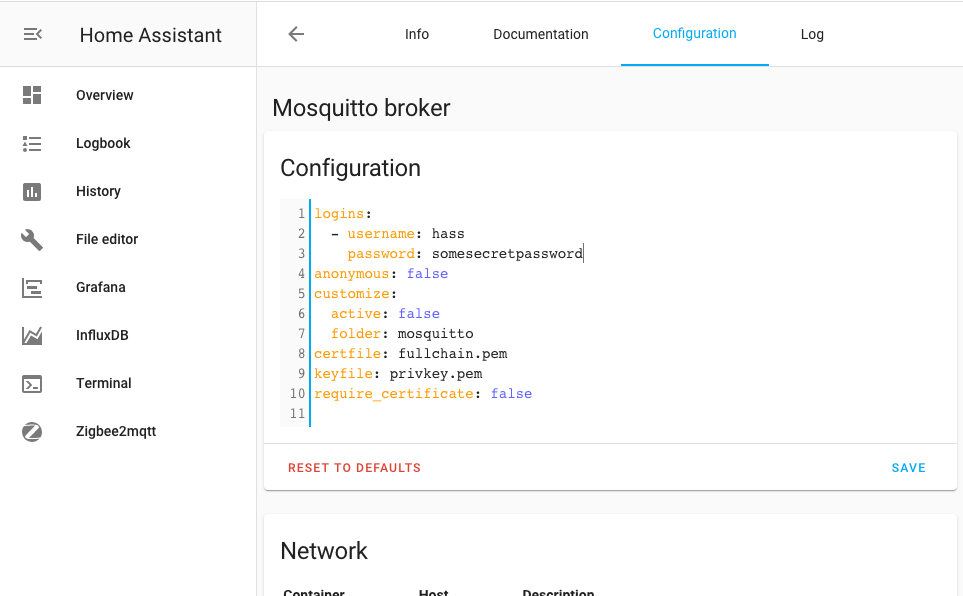This screenshot has width=963, height=596.
Task: Click the Home Assistant title
Action: click(x=150, y=35)
